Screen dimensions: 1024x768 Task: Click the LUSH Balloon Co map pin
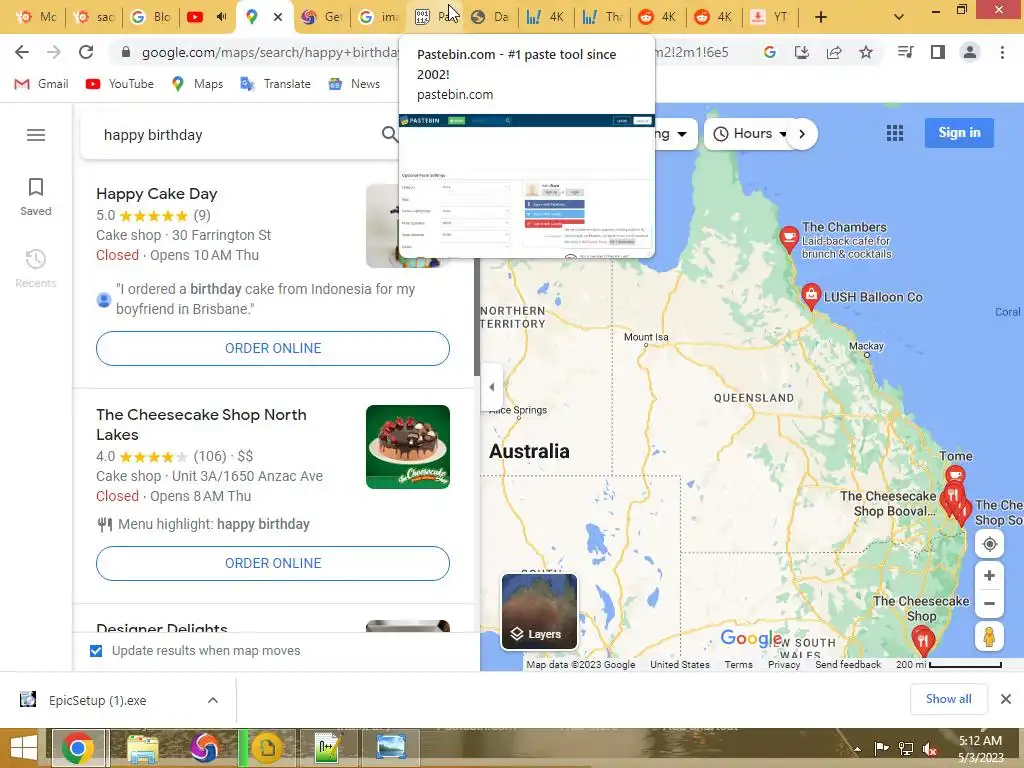[x=810, y=296]
